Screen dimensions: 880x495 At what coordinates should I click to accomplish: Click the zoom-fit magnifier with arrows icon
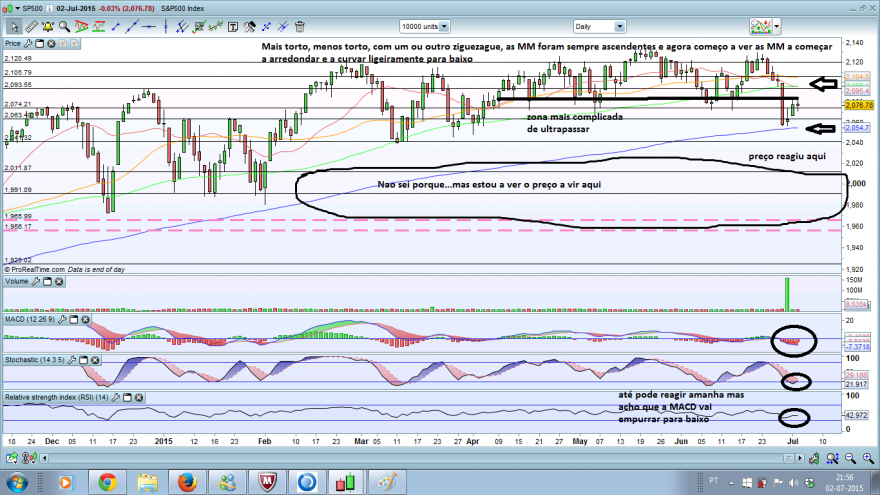pos(832,459)
